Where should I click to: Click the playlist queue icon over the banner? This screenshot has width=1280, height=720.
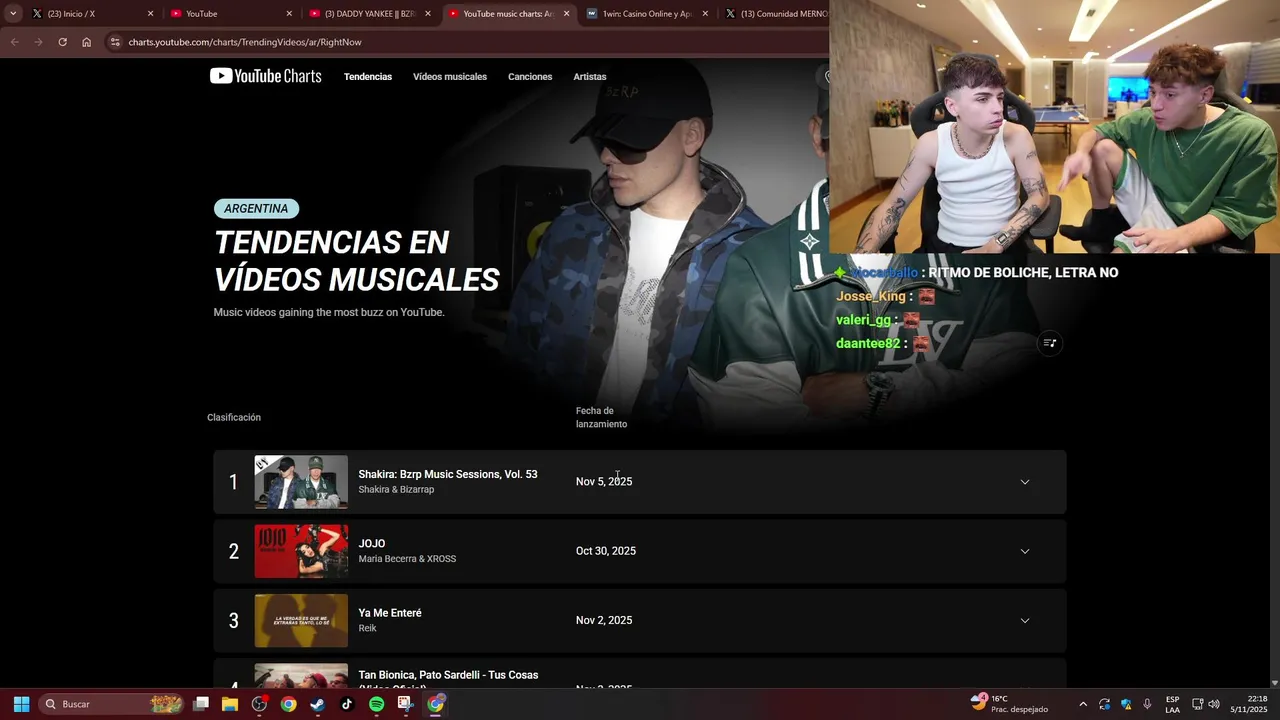[x=1049, y=343]
